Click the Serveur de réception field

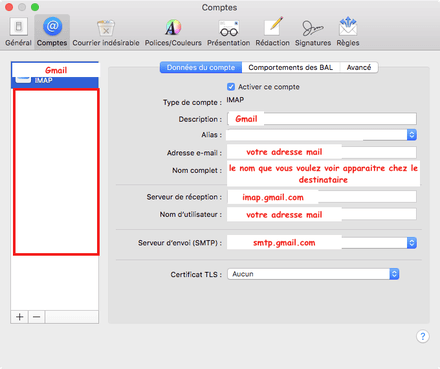(322, 197)
